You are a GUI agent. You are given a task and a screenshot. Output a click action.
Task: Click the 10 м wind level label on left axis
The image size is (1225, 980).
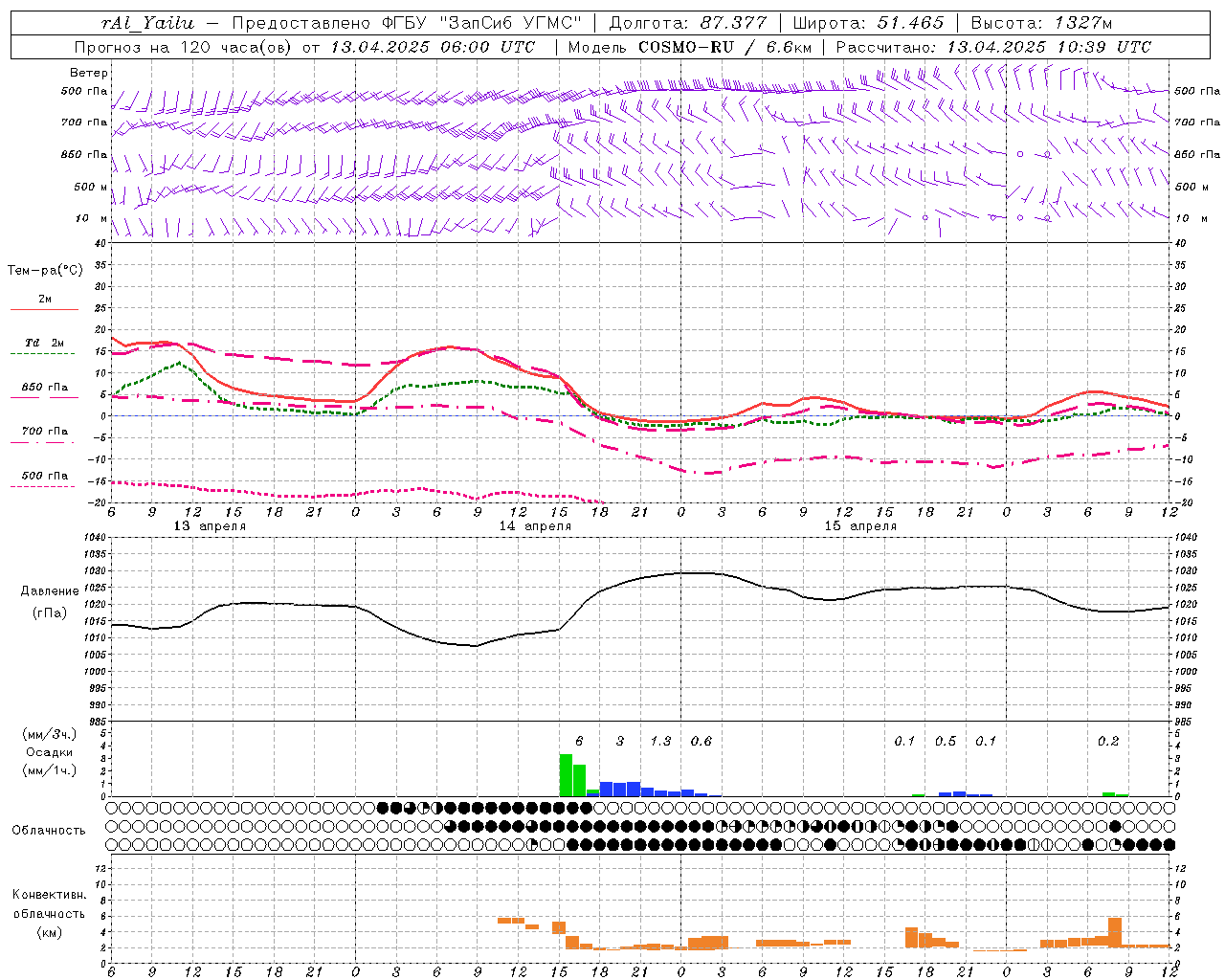click(92, 218)
